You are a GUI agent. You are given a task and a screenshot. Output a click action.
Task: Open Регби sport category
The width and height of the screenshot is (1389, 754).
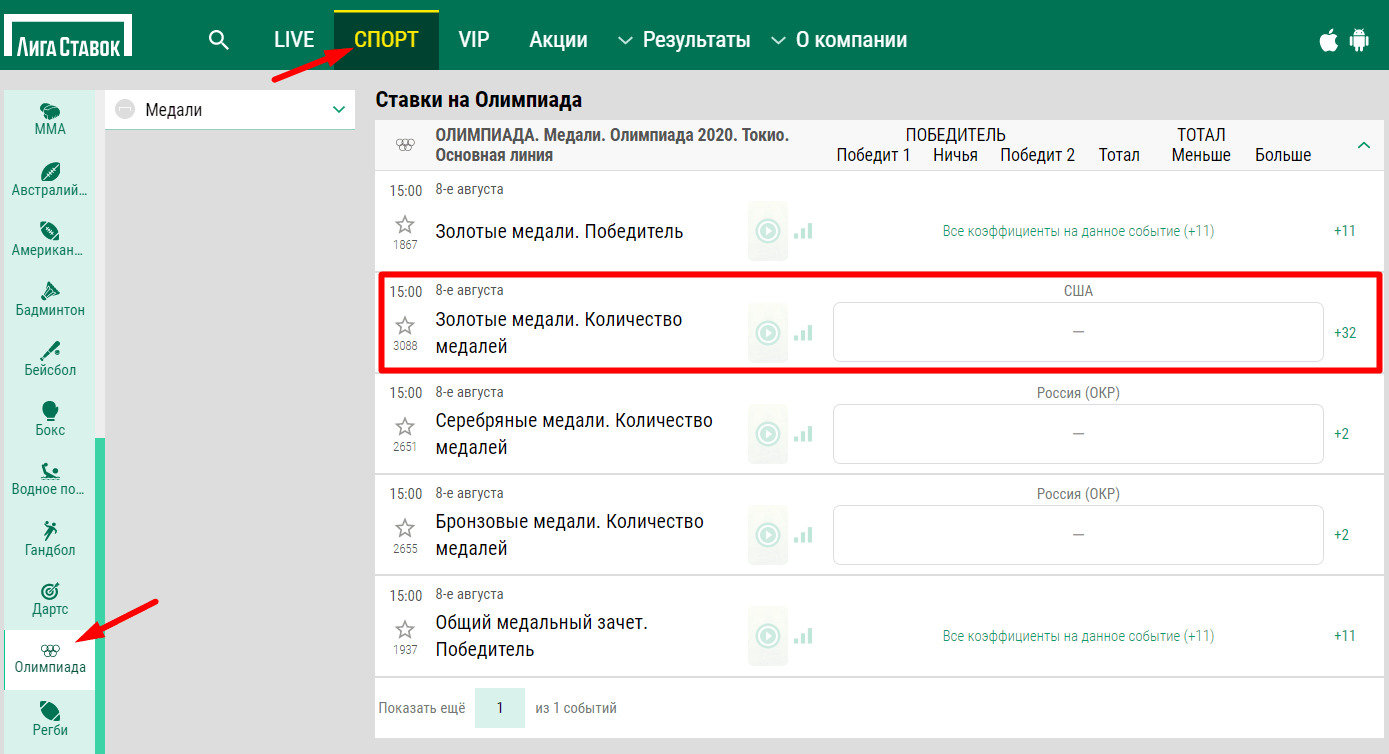click(50, 718)
